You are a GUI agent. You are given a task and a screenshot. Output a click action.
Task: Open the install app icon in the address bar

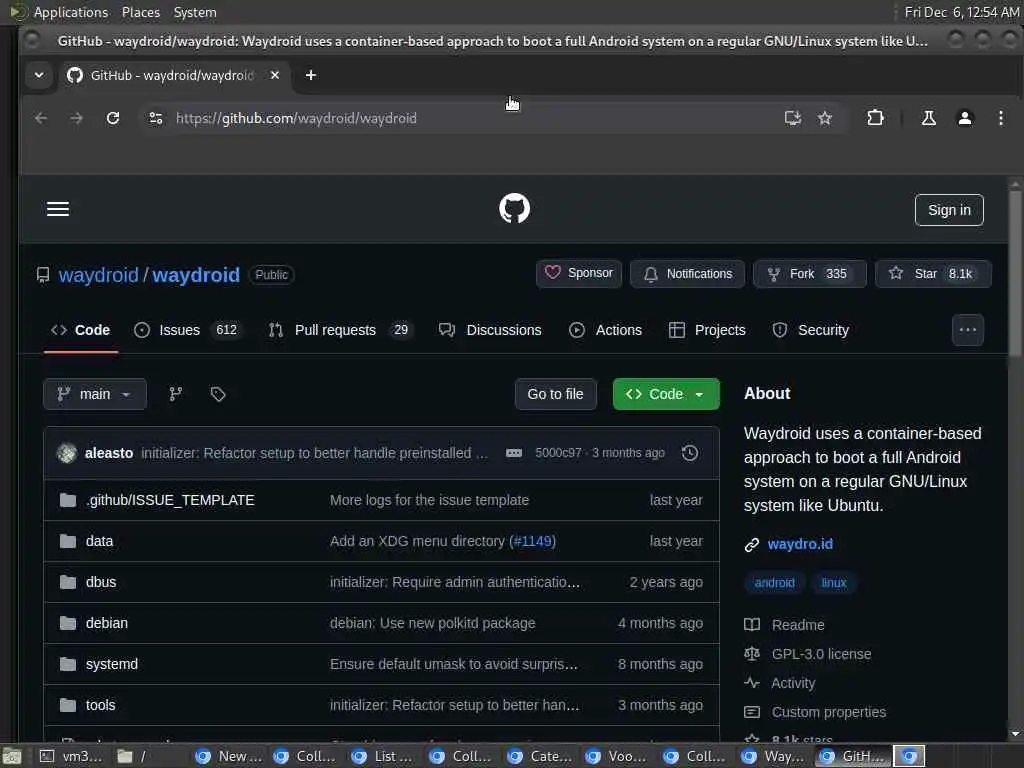(x=793, y=118)
